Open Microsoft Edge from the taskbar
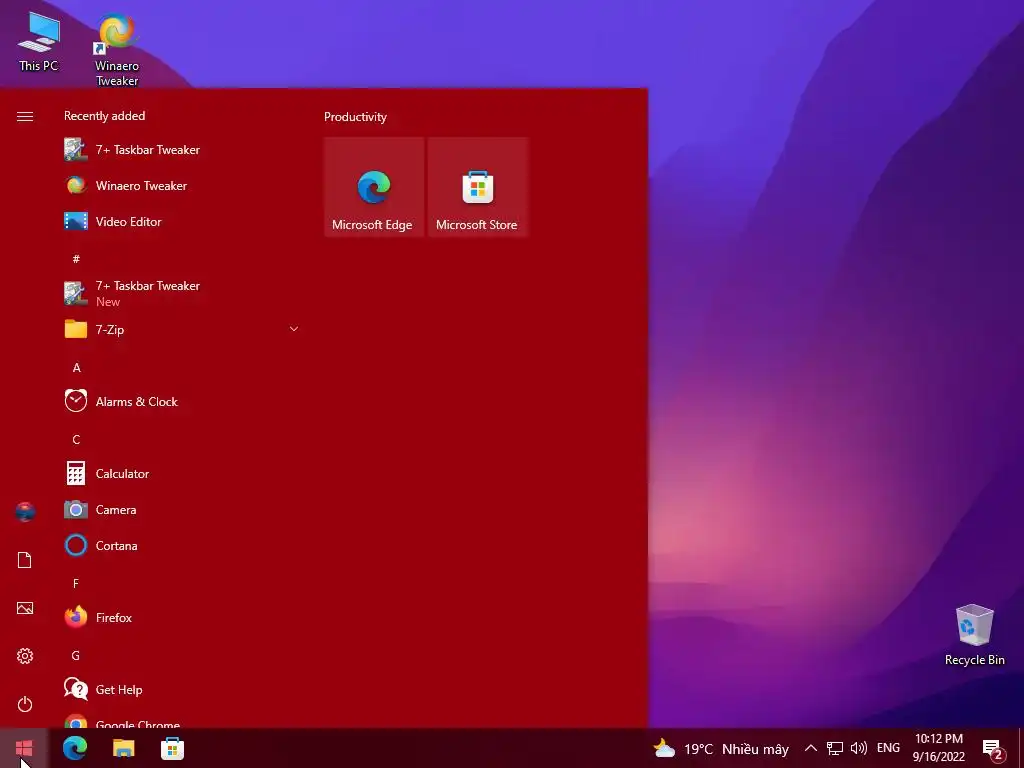 coord(74,748)
